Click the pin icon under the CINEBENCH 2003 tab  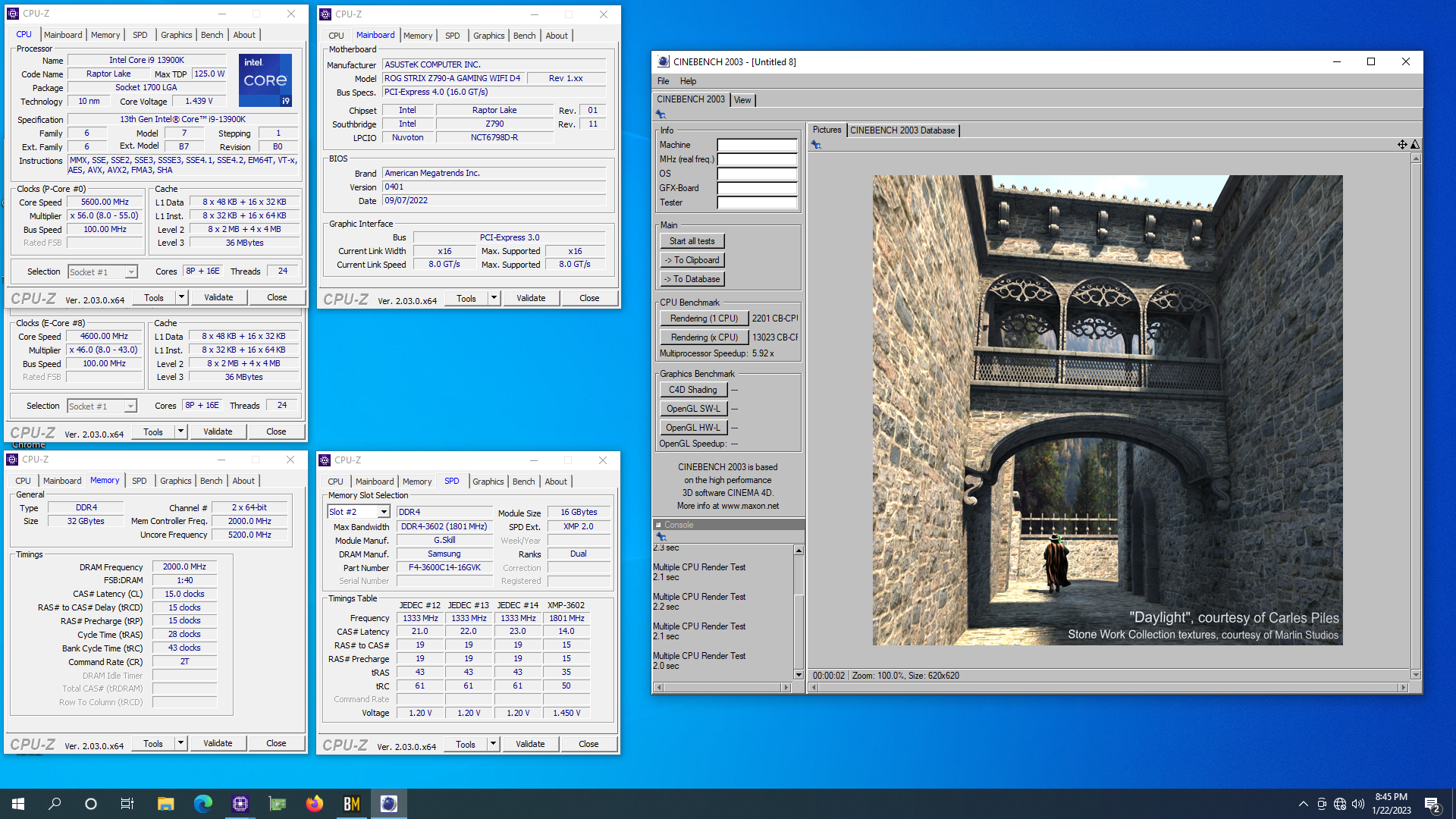[661, 115]
